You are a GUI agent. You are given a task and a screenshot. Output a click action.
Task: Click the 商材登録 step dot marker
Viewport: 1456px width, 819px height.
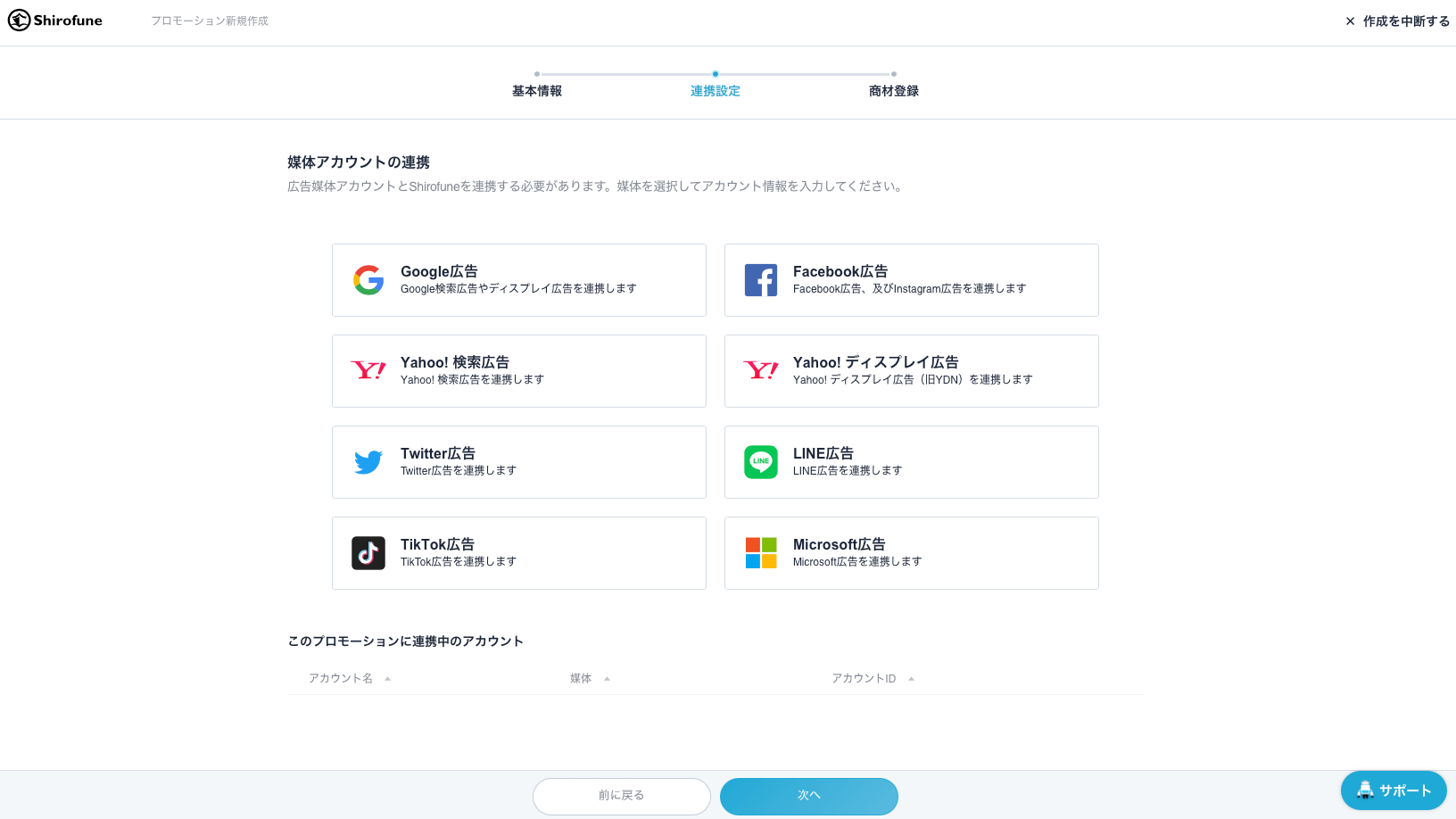click(894, 74)
